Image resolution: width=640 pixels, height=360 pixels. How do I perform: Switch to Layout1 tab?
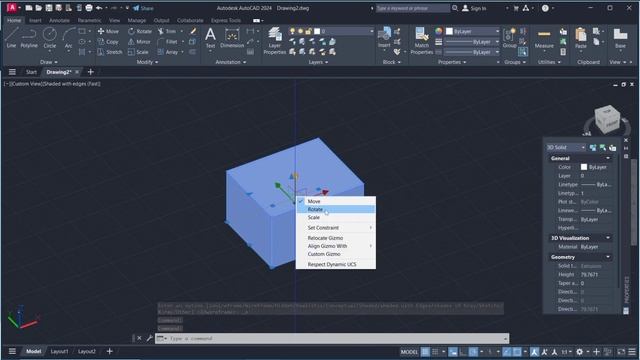[x=59, y=351]
